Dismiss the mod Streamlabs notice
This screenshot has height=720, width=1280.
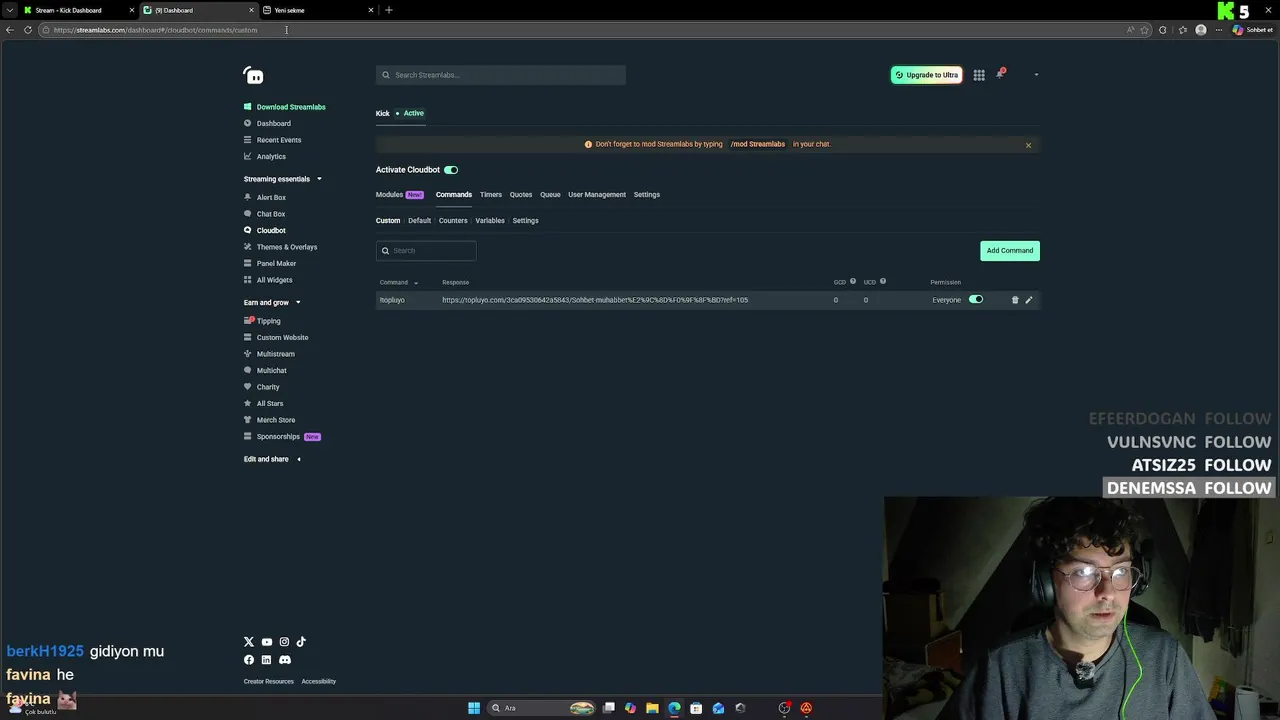click(x=1028, y=145)
